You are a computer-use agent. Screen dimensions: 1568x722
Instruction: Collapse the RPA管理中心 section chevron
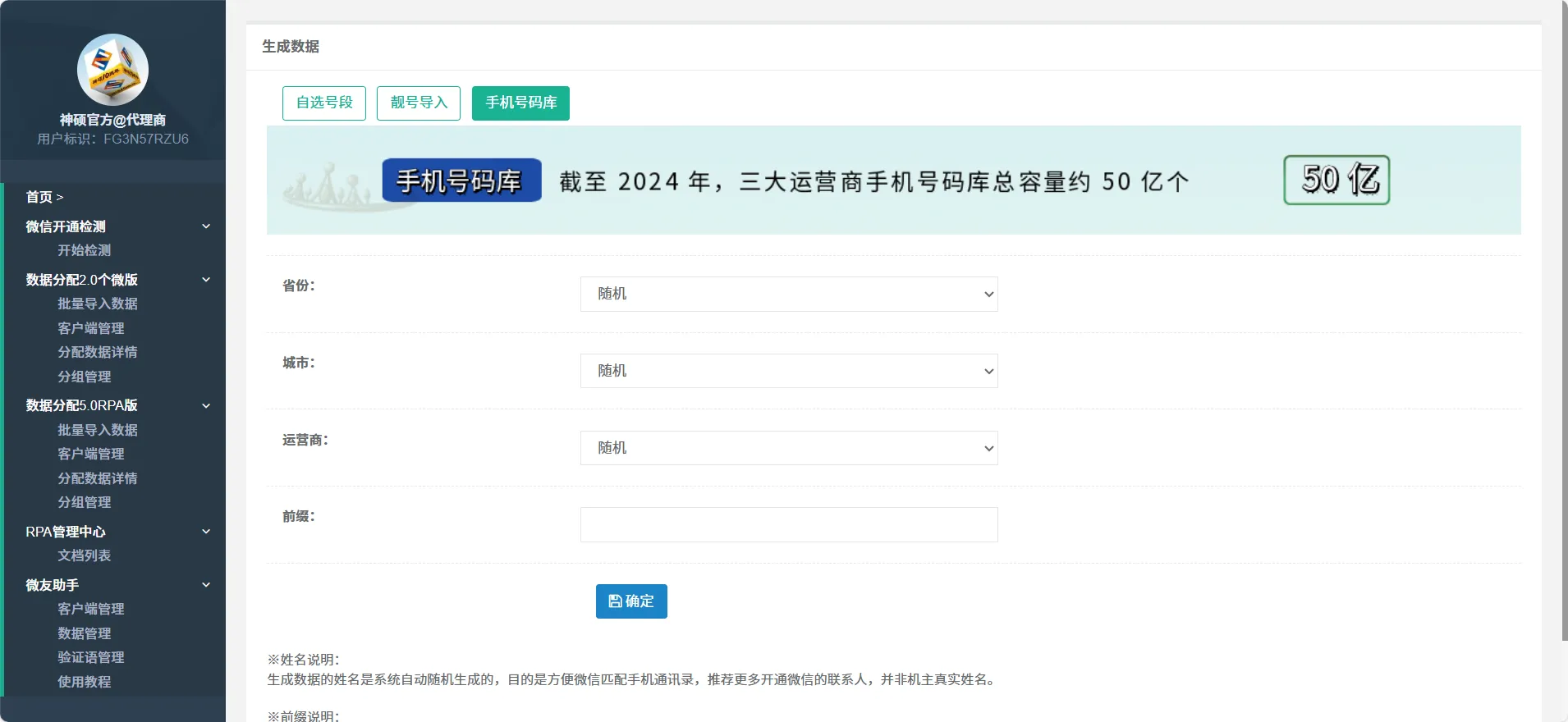pyautogui.click(x=206, y=532)
